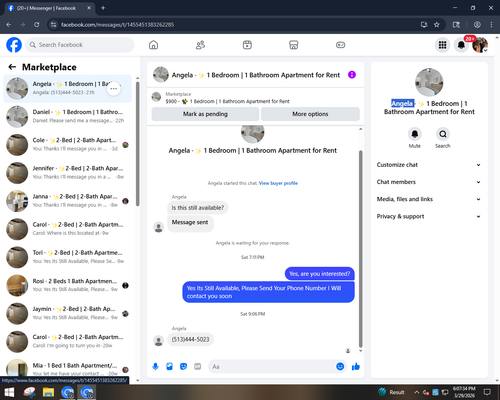Choose a GIF icon in composer

pos(198,367)
